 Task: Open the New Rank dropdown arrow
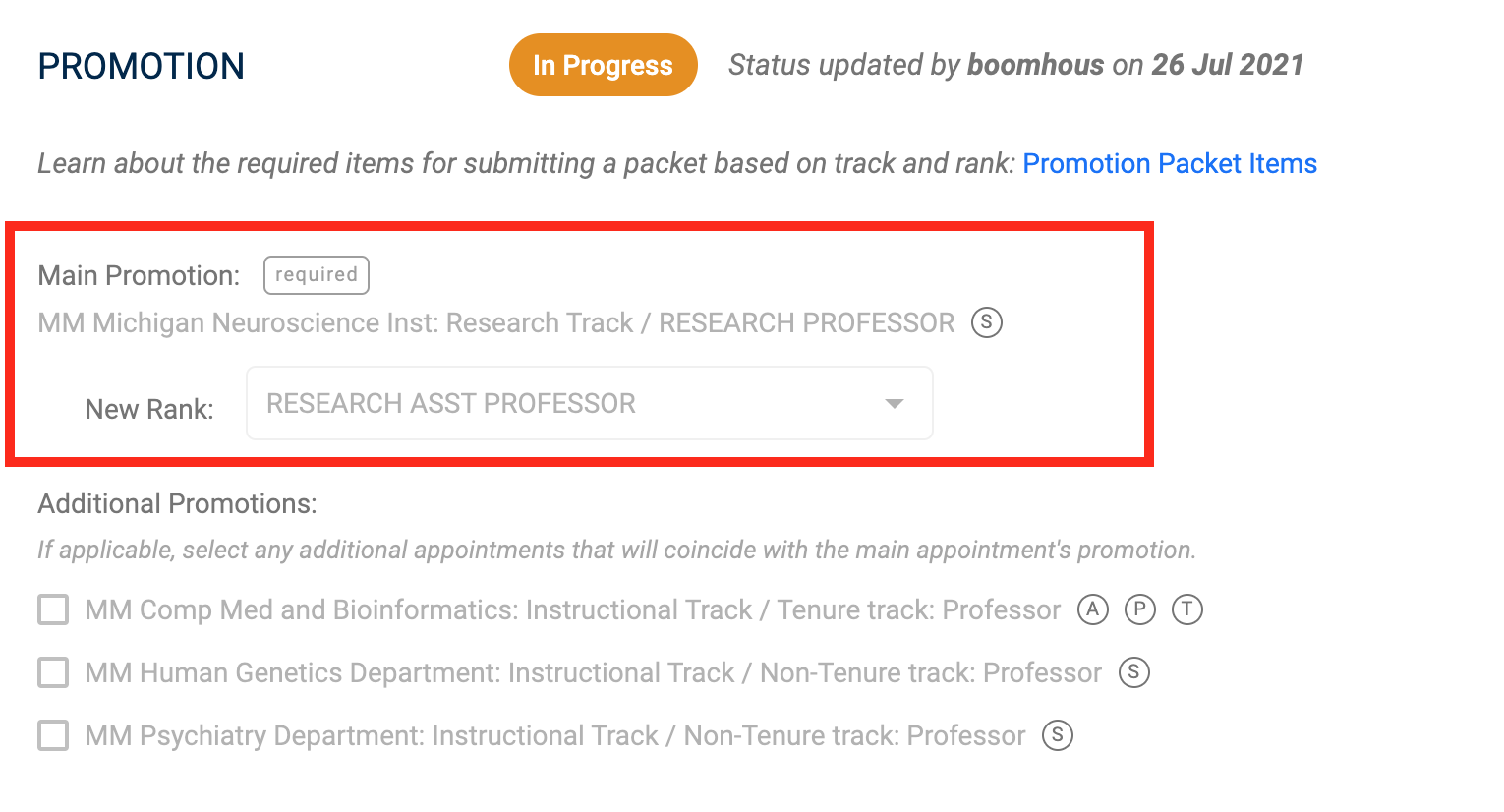click(x=894, y=404)
